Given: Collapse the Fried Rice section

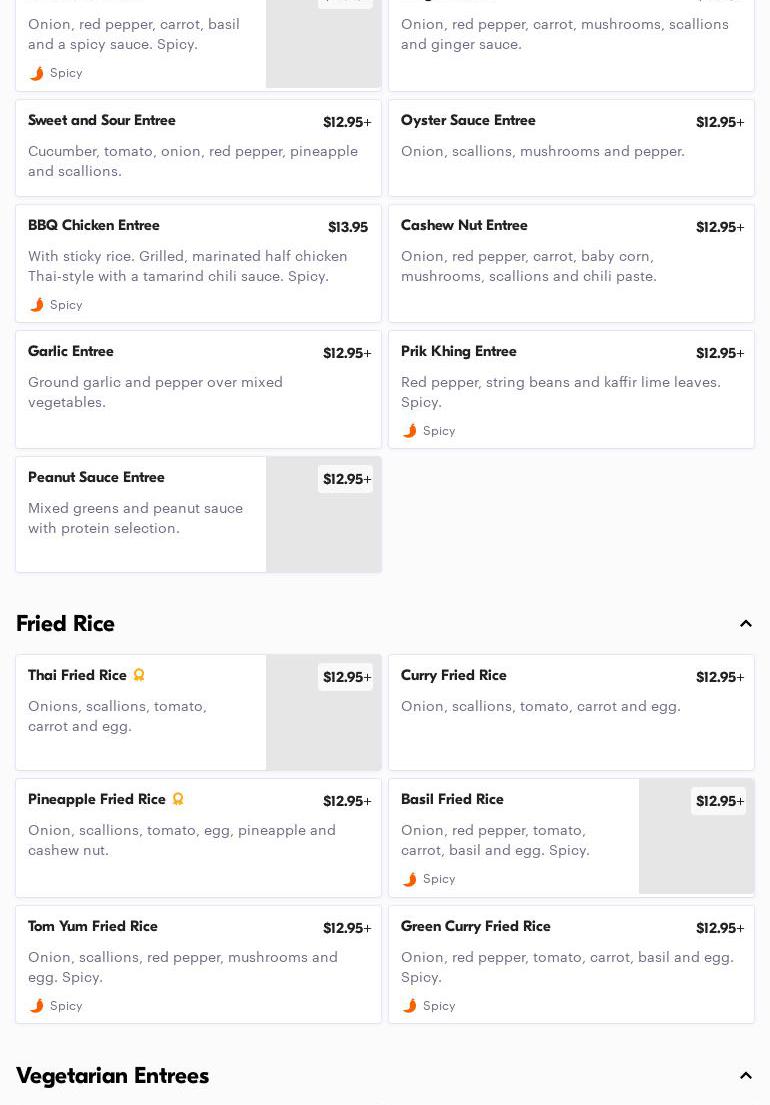Looking at the screenshot, I should (x=745, y=624).
